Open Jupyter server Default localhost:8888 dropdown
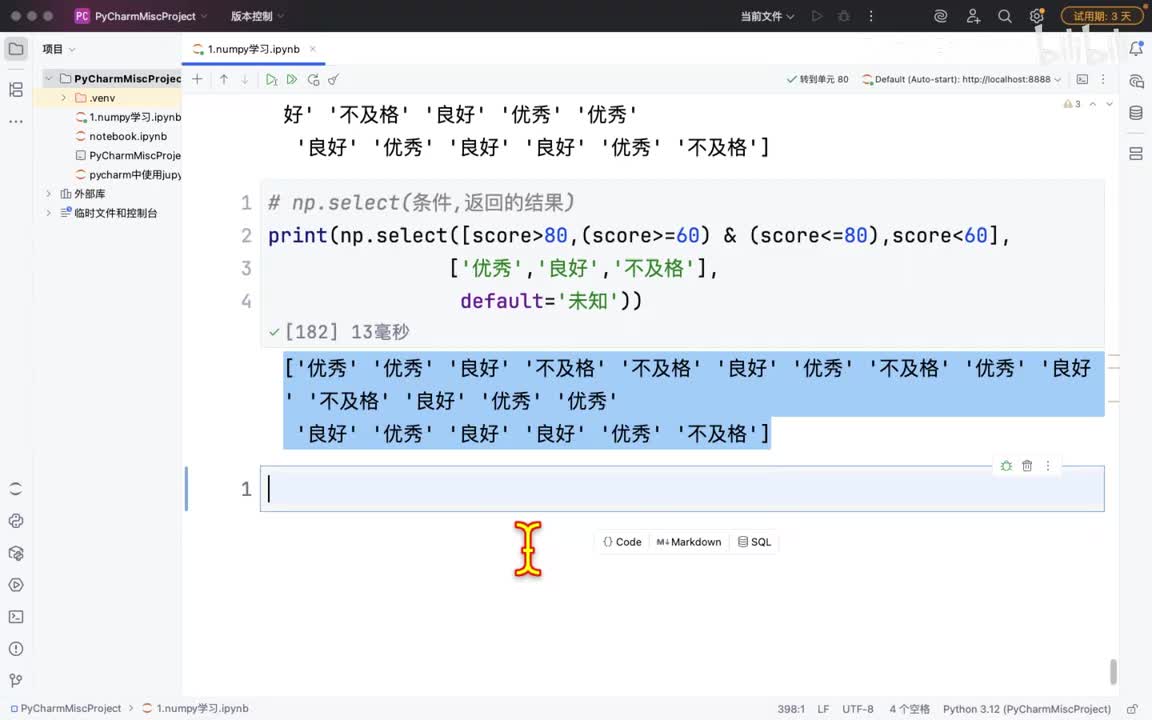 click(961, 79)
